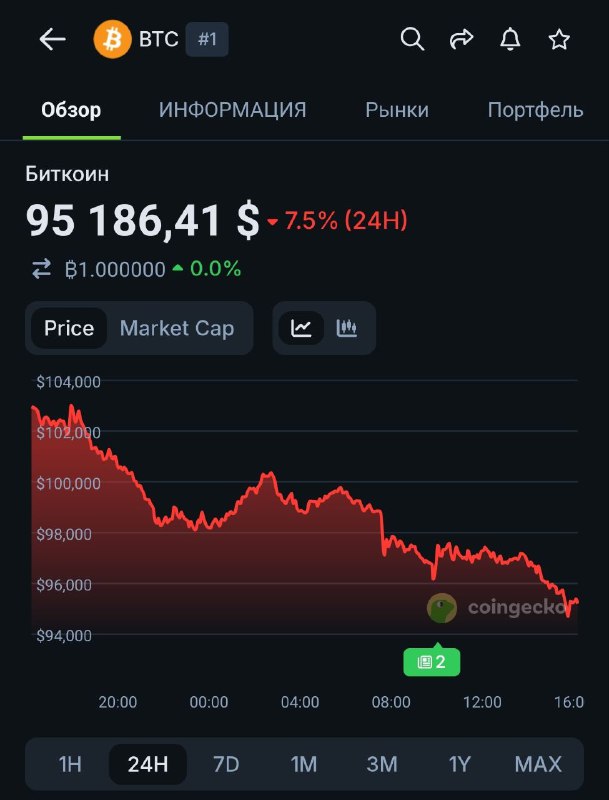The height and width of the screenshot is (800, 609).
Task: Switch chart to Market Cap view
Action: coord(176,328)
